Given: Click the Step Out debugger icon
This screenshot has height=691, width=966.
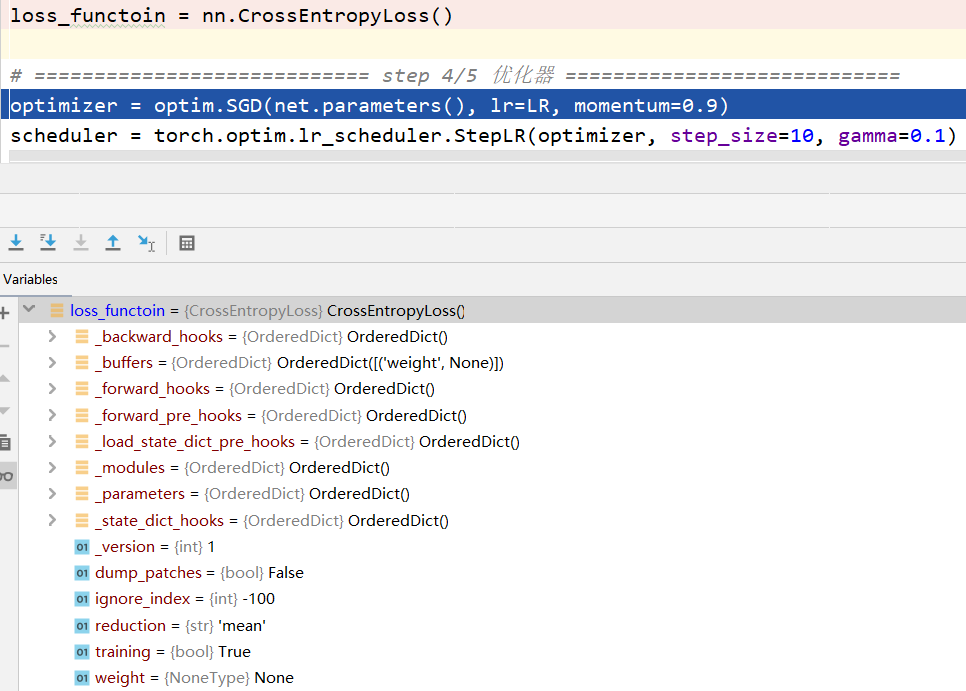Looking at the screenshot, I should 113,243.
